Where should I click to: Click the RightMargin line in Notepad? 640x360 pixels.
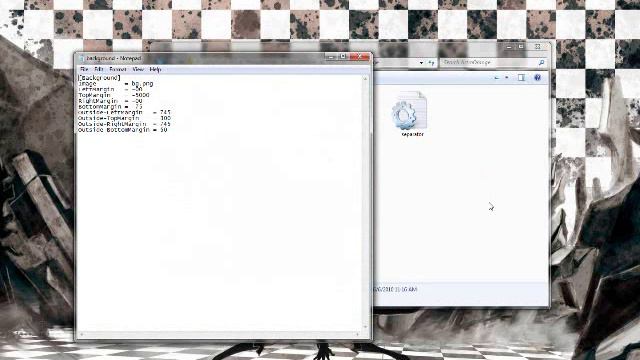pos(110,100)
